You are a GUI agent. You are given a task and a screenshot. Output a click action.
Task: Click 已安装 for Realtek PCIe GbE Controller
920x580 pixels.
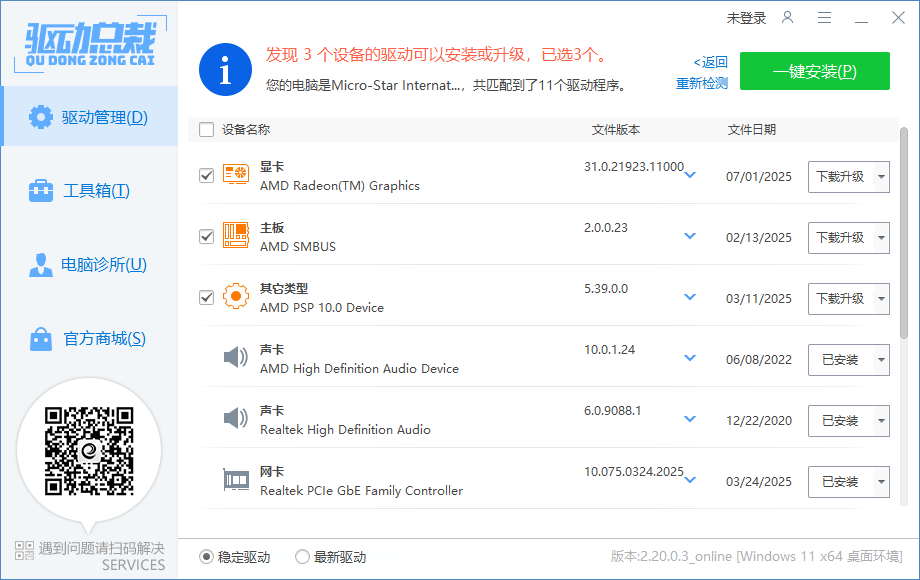pos(841,481)
